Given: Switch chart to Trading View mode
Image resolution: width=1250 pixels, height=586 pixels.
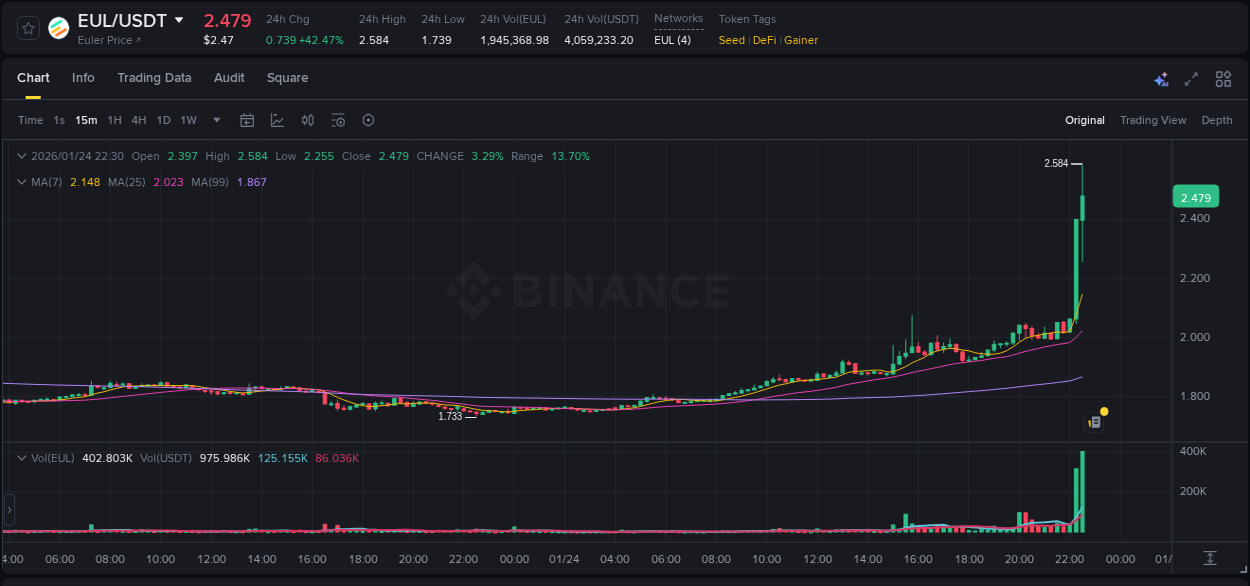Looking at the screenshot, I should [x=1153, y=120].
